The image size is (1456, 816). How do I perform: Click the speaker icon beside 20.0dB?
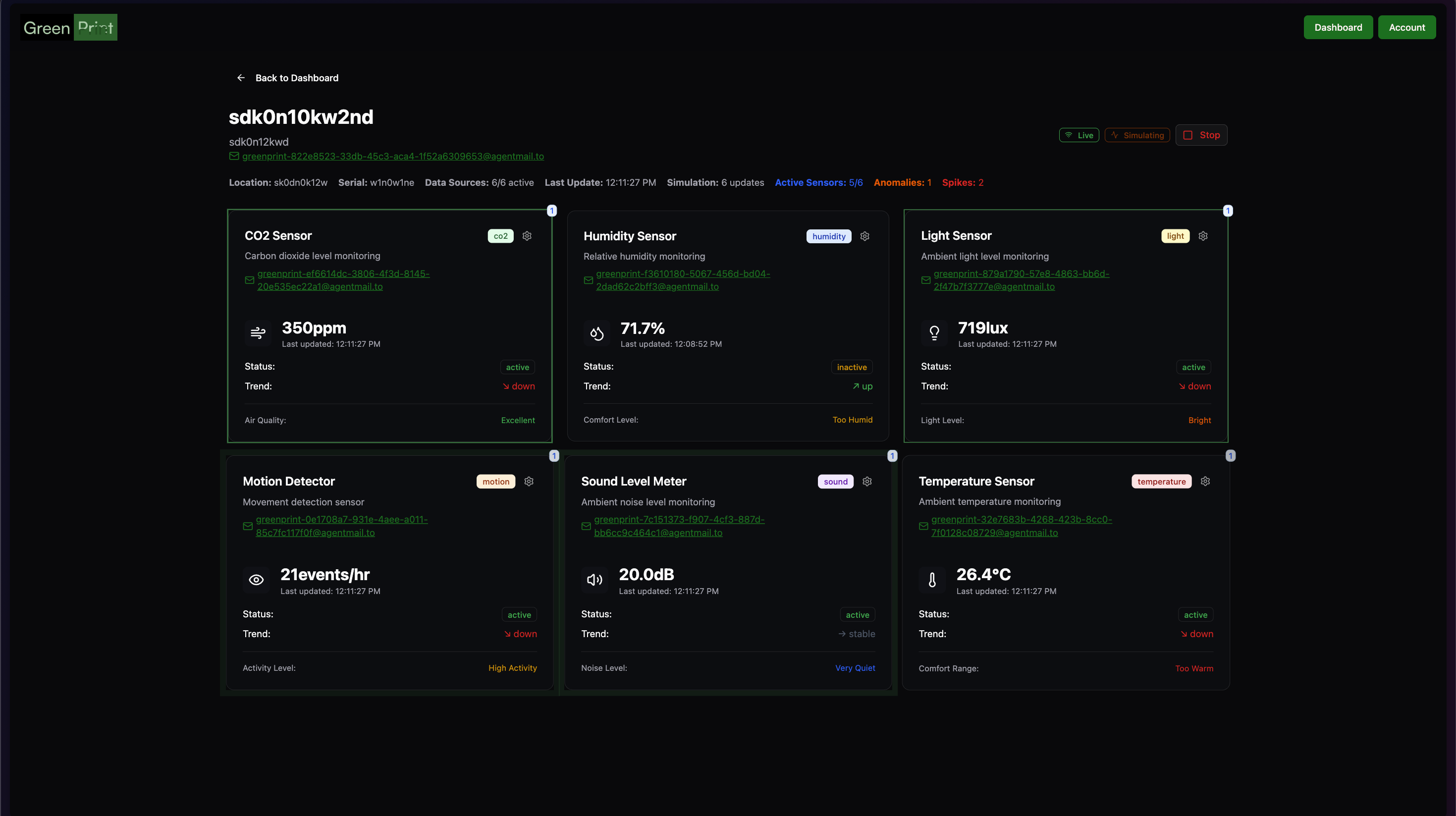tap(594, 580)
